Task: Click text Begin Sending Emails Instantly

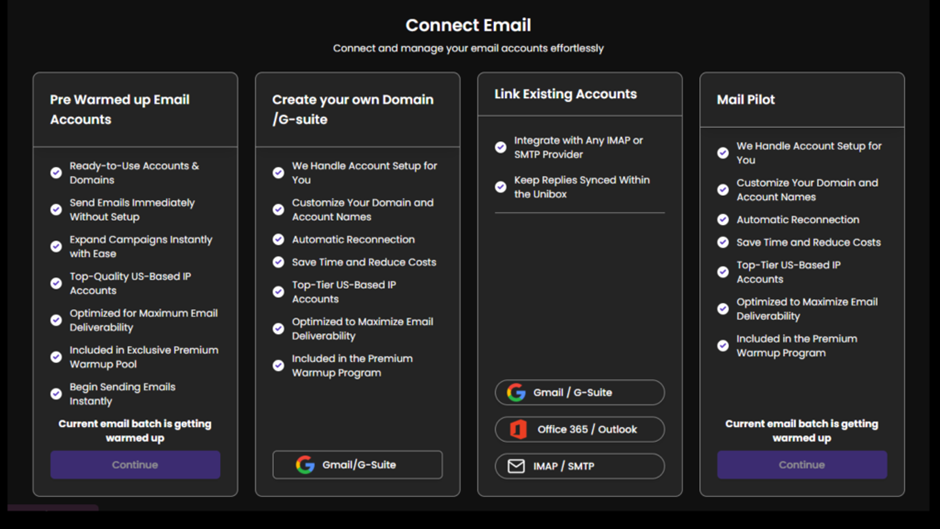Action: (x=122, y=394)
